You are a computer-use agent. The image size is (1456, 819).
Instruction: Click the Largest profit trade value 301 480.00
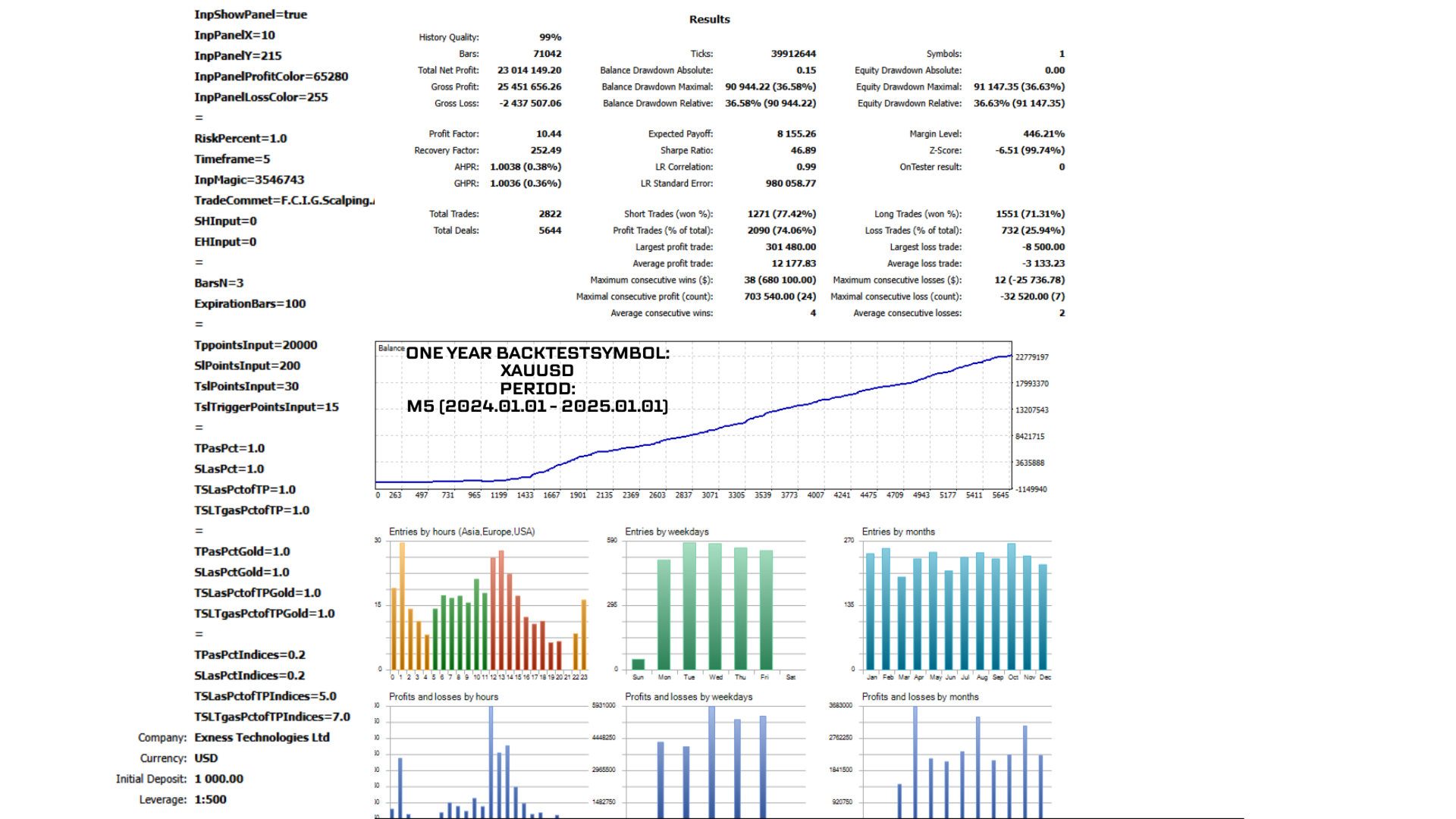[790, 247]
